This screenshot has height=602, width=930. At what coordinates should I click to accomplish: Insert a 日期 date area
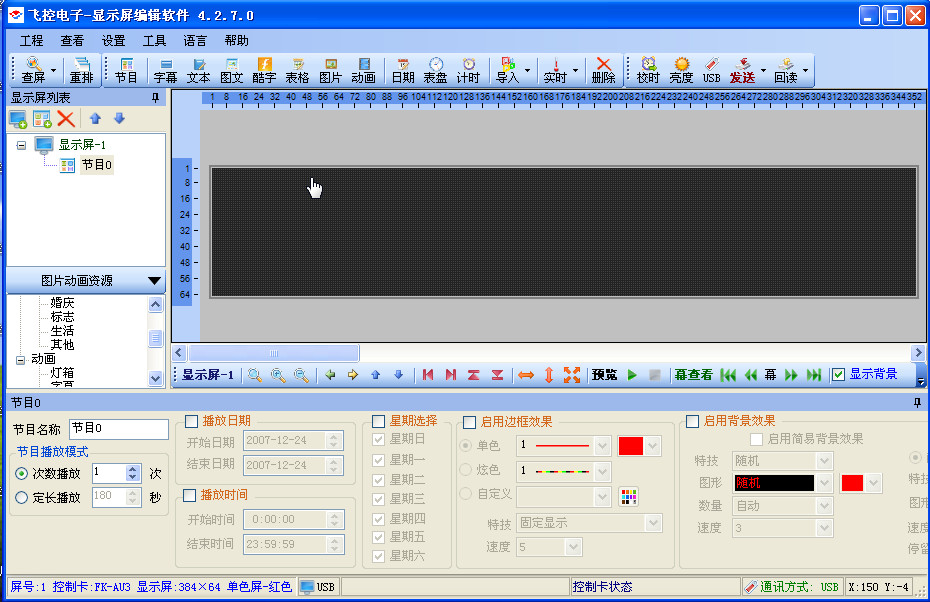[403, 70]
